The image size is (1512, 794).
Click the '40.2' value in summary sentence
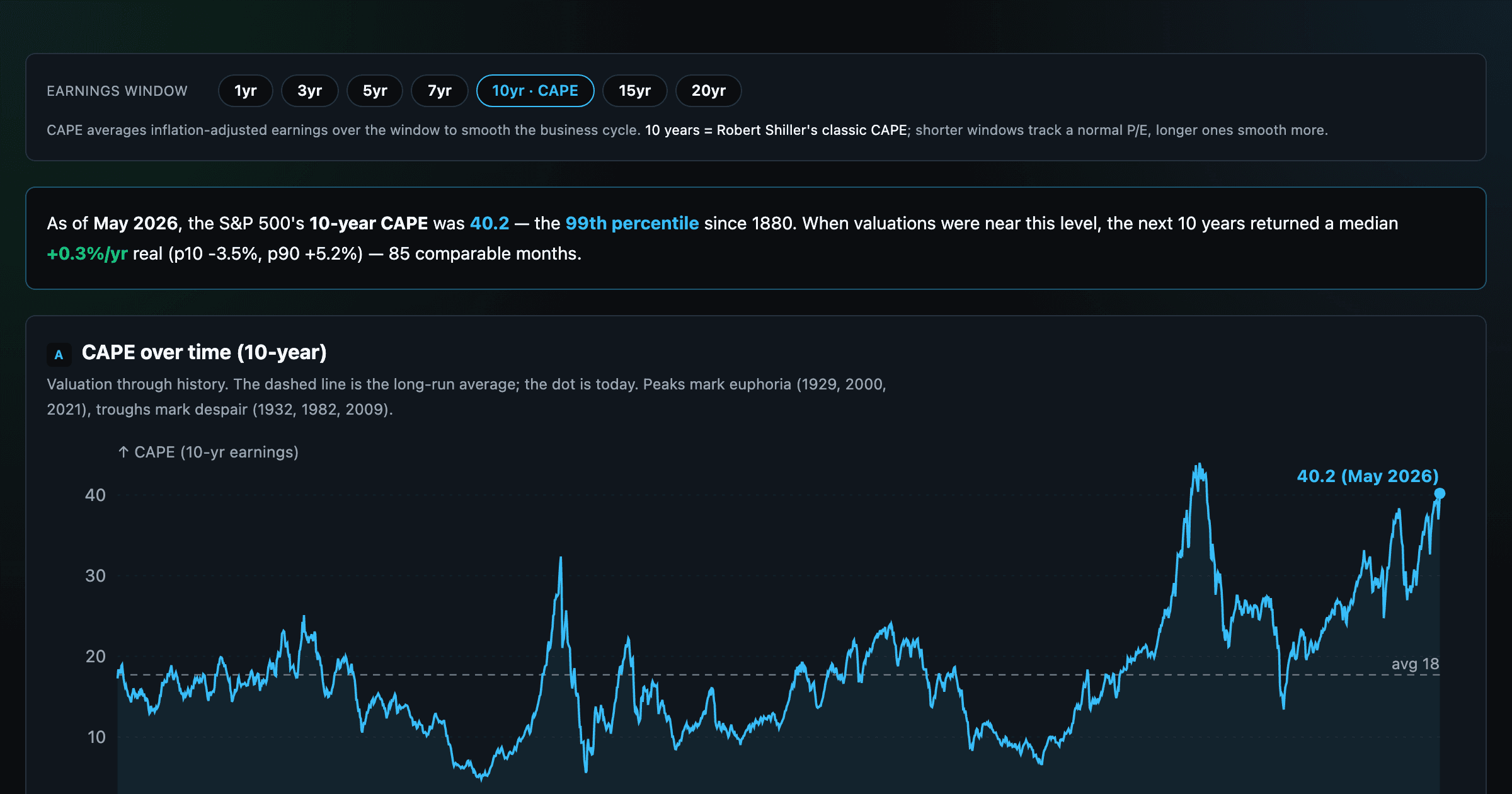[x=490, y=223]
